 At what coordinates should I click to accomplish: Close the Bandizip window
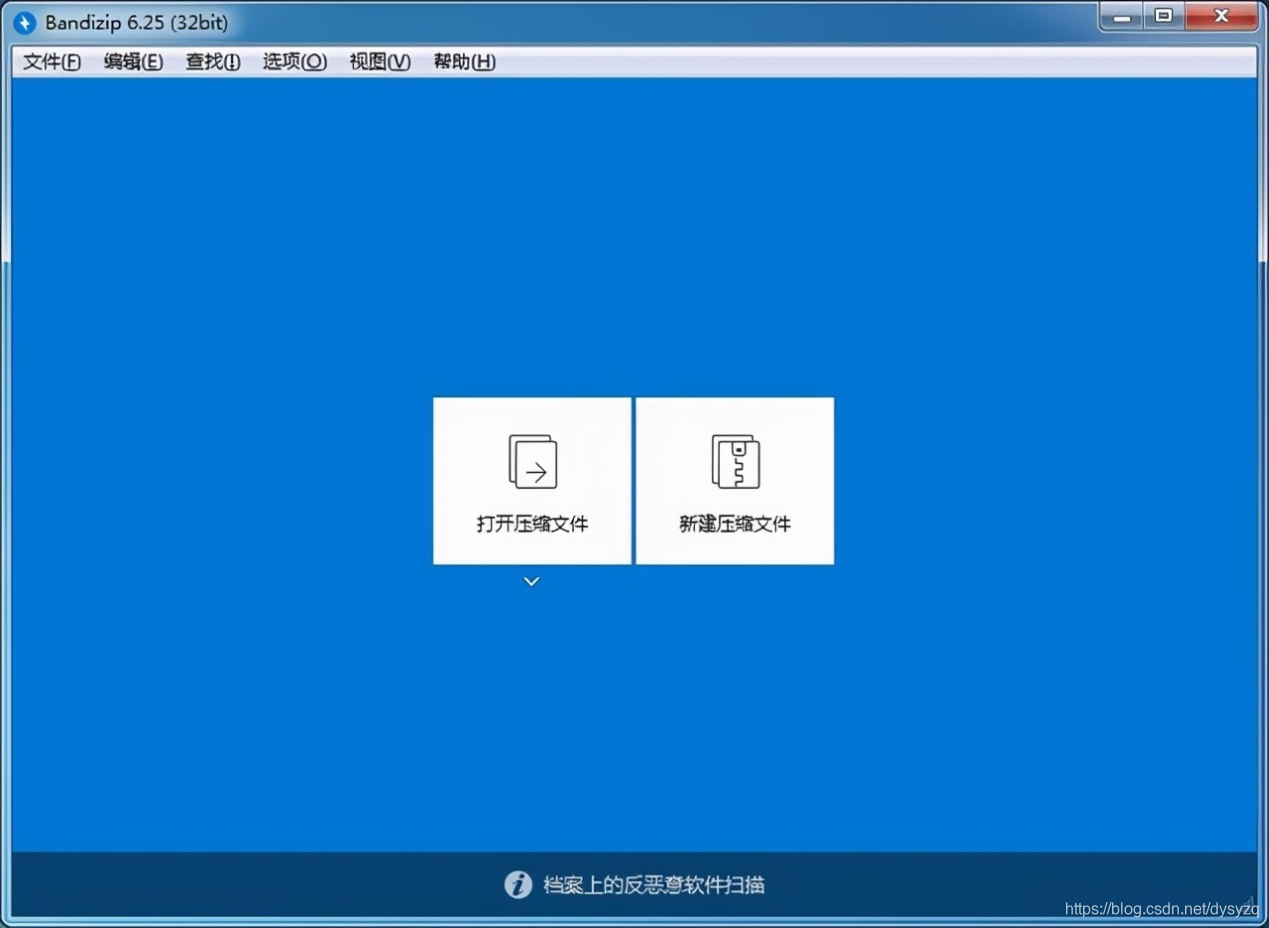pyautogui.click(x=1221, y=17)
